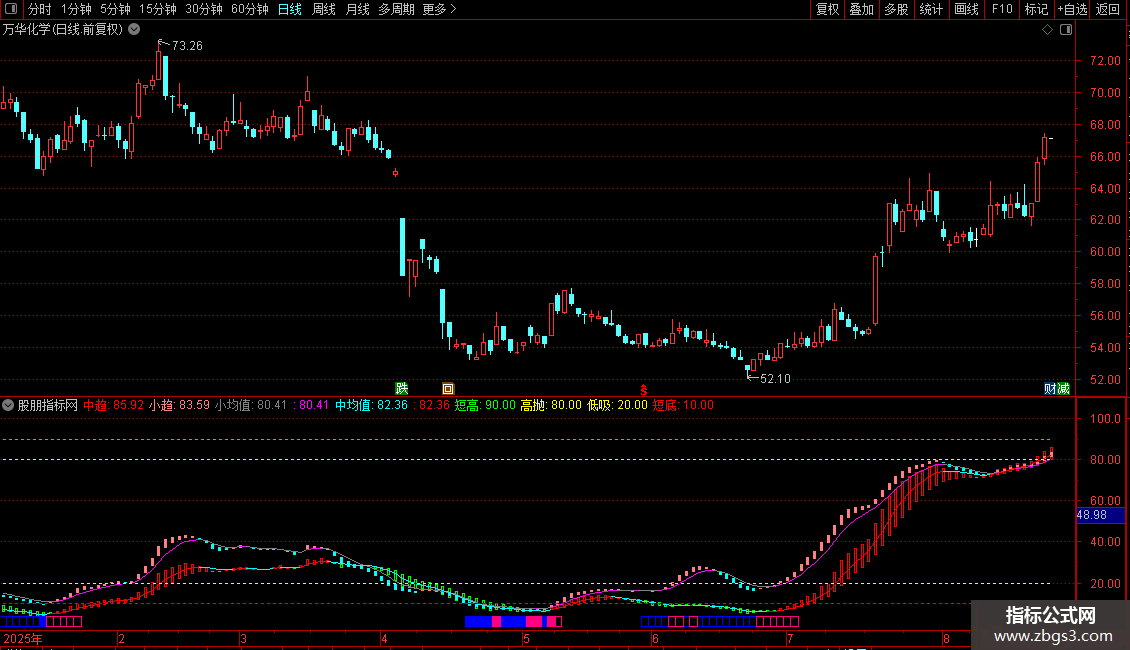Click the orange 回 event marker
The width and height of the screenshot is (1130, 650).
[x=448, y=389]
